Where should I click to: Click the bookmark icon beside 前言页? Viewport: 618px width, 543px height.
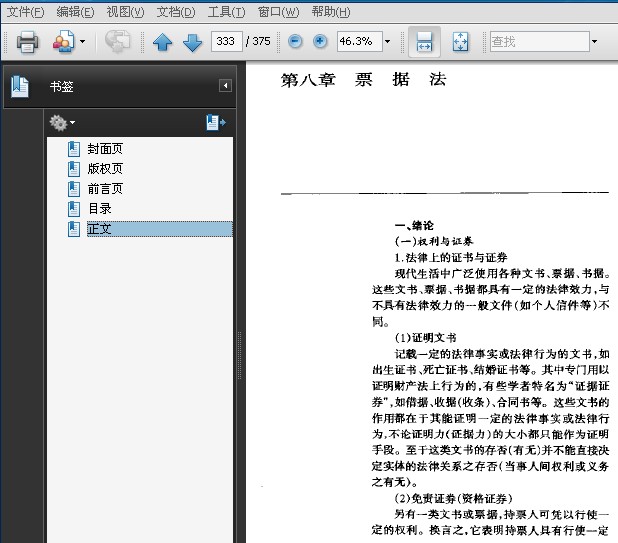coord(74,189)
